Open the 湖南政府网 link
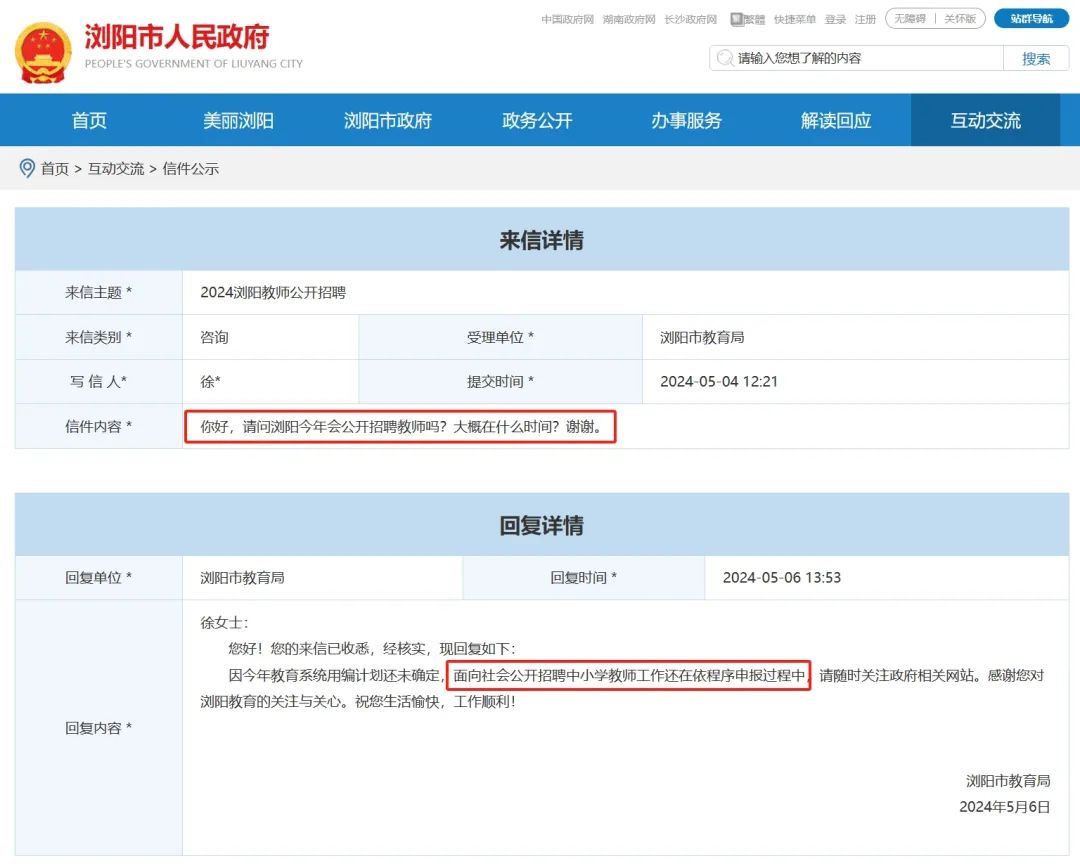Viewport: 1080px width, 868px height. 629,19
